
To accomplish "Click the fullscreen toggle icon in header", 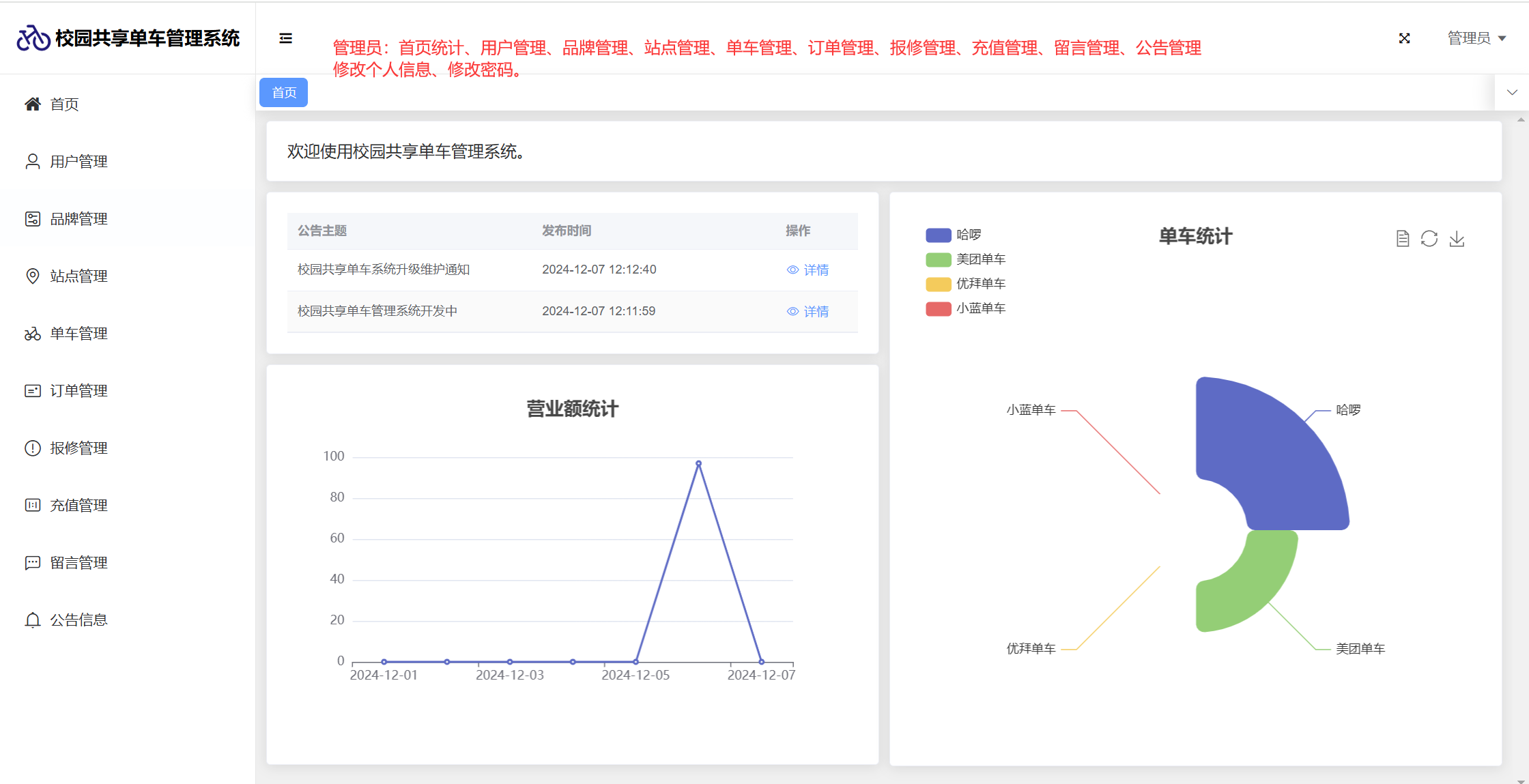I will point(1404,38).
